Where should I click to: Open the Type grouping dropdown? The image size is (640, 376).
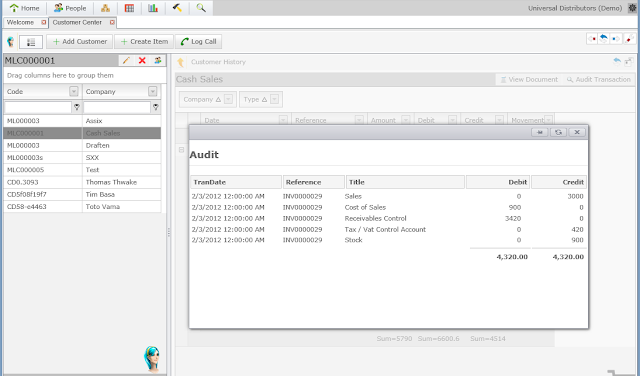point(274,99)
